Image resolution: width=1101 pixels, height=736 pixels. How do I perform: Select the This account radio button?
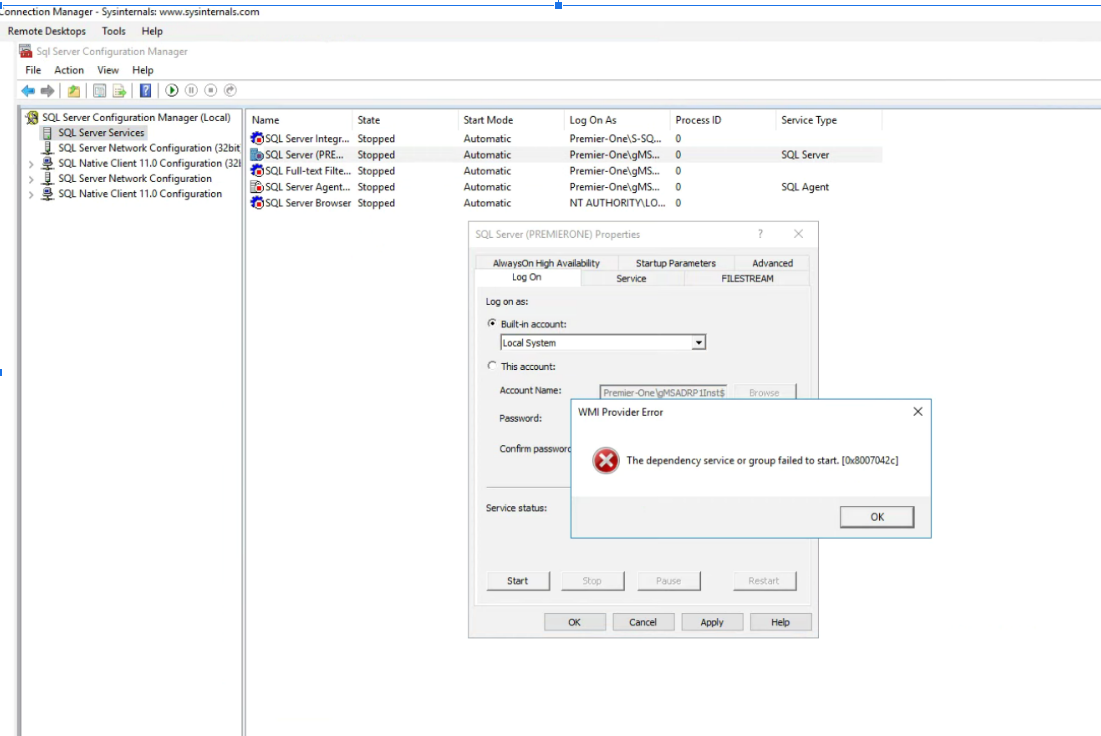[492, 365]
